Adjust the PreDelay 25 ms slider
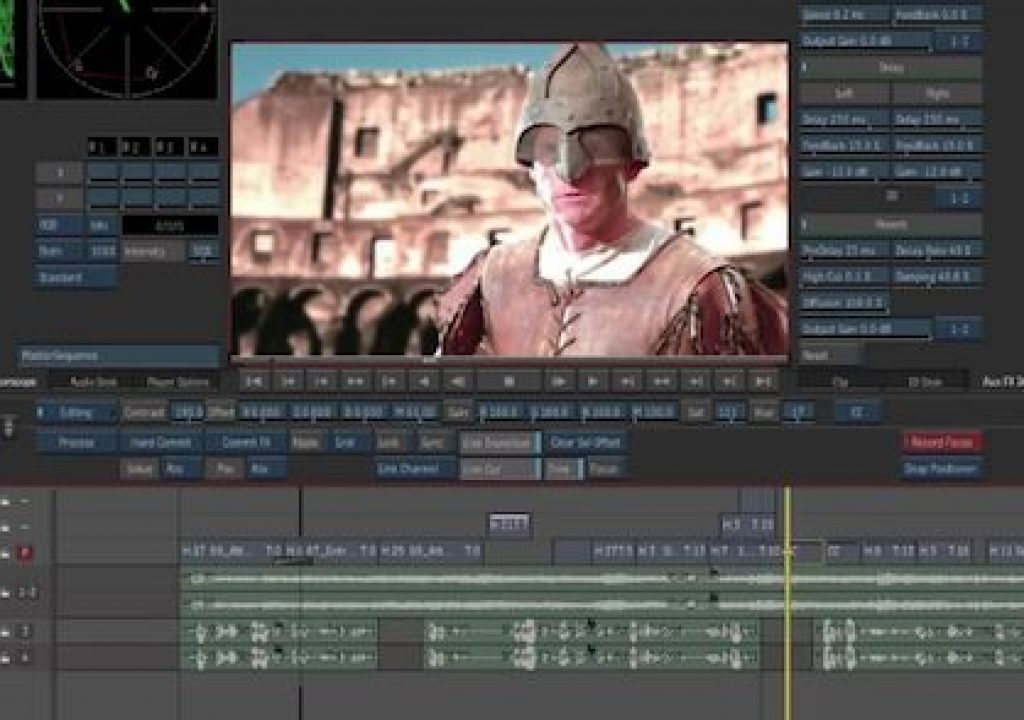Viewport: 1024px width, 720px height. click(x=844, y=250)
